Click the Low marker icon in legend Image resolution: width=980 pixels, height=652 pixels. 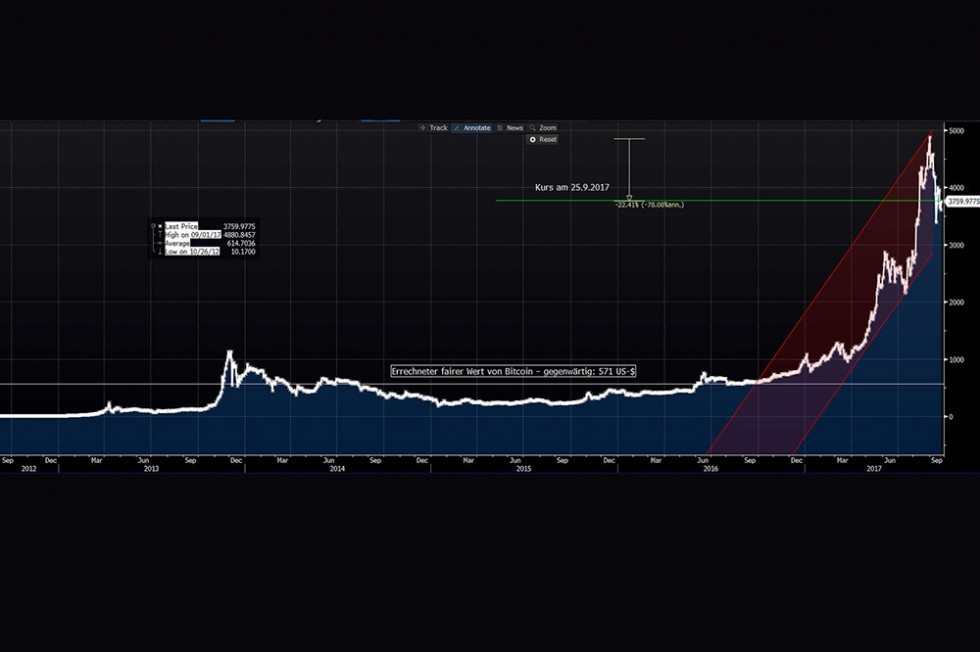(x=160, y=251)
